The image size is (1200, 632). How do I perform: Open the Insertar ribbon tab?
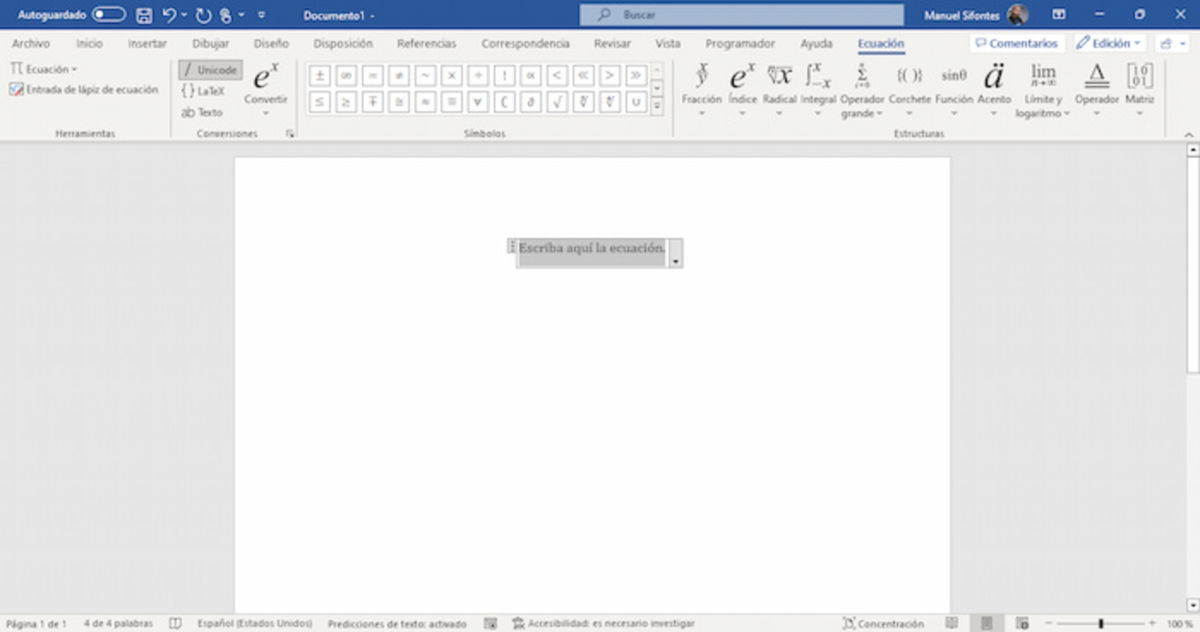coord(147,43)
